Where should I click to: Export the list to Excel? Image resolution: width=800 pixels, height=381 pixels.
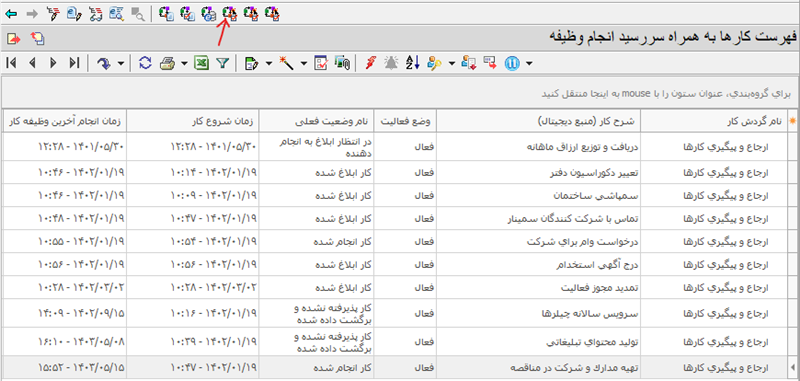pyautogui.click(x=202, y=63)
